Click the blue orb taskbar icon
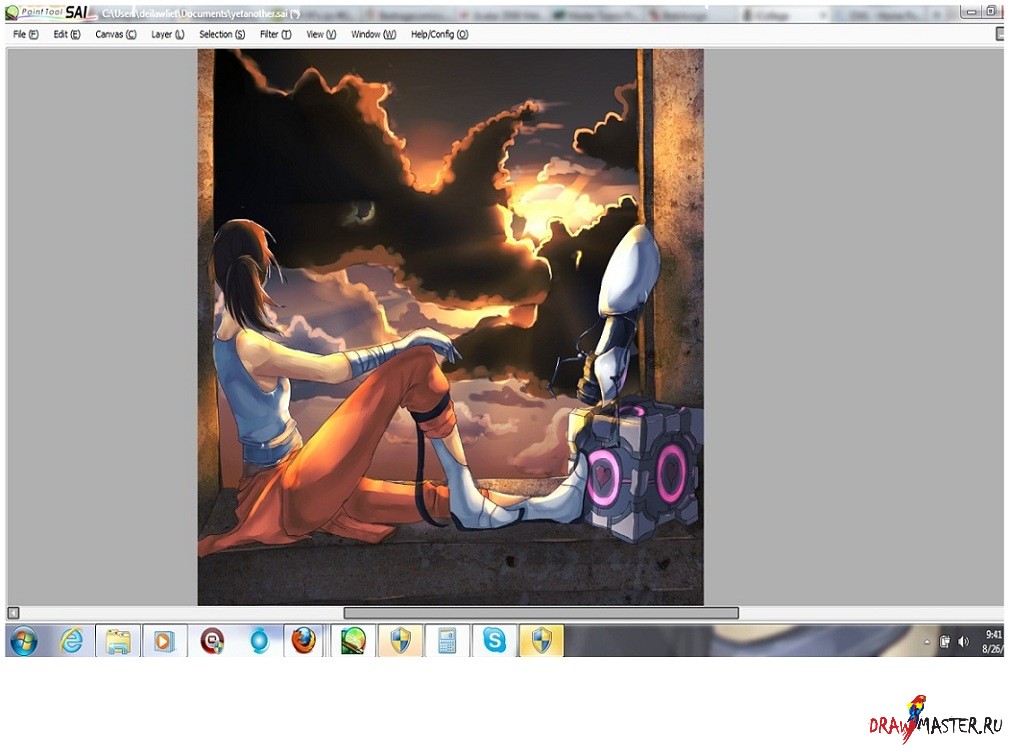Image resolution: width=1010 pixels, height=752 pixels. tap(259, 641)
